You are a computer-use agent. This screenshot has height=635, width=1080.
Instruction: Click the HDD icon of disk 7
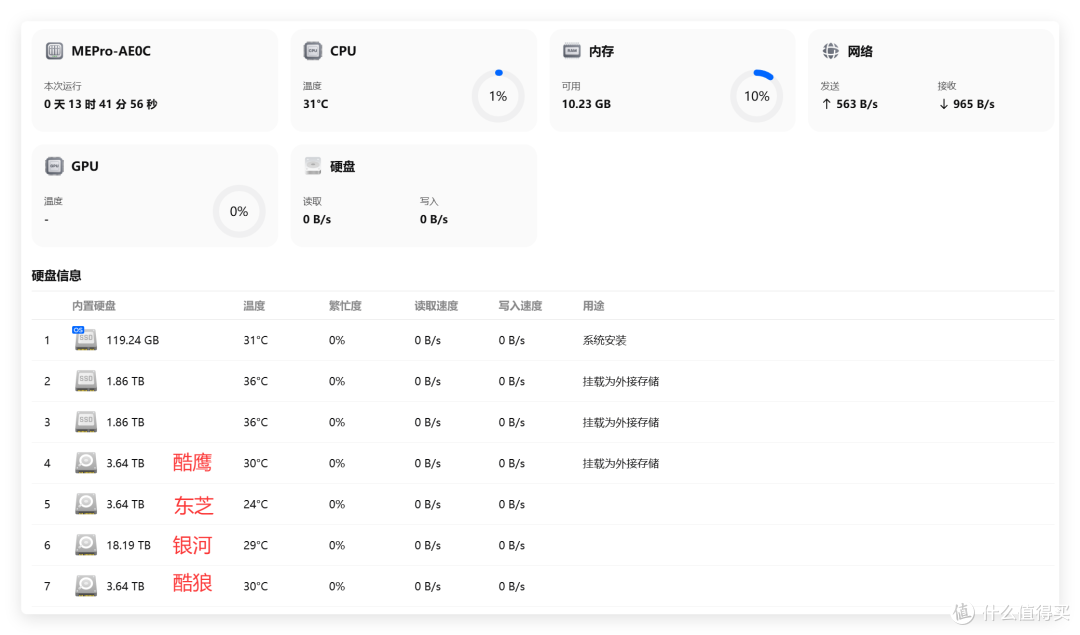85,586
